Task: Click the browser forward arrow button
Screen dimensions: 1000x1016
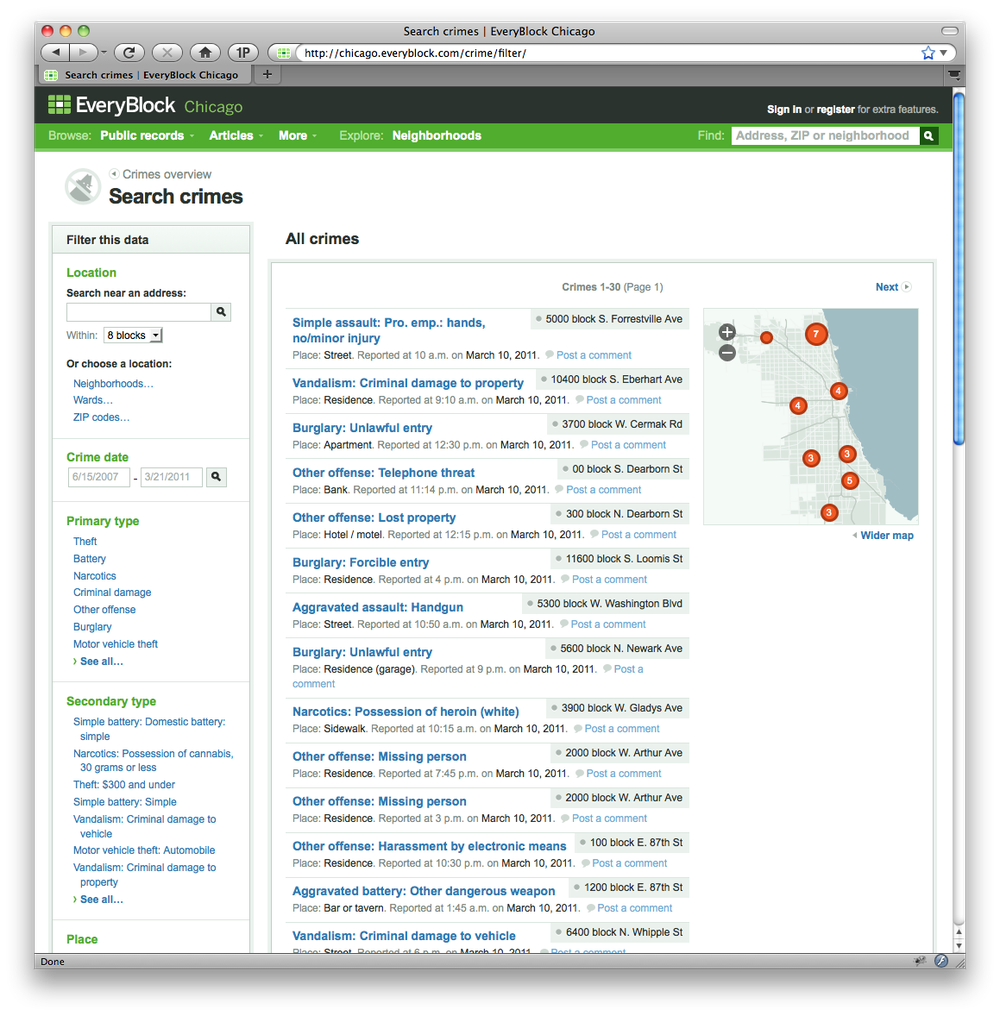Action: pyautogui.click(x=82, y=52)
